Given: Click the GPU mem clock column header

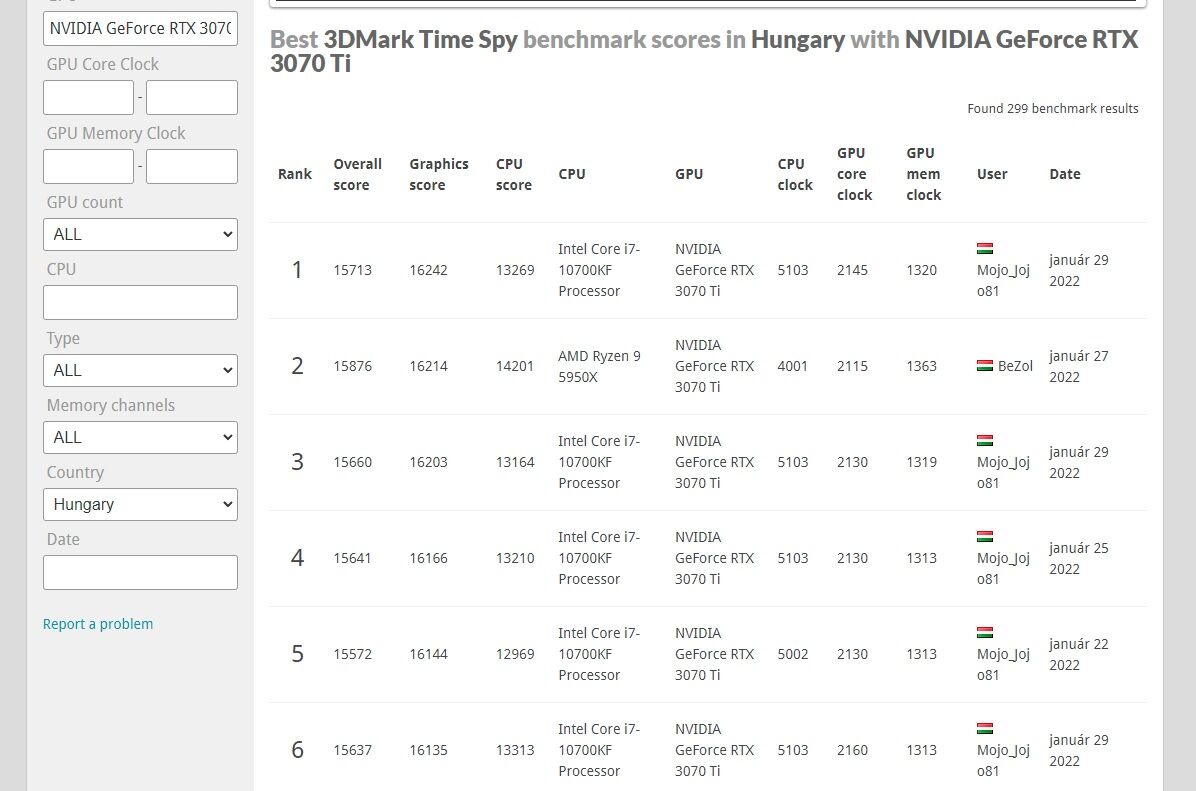Looking at the screenshot, I should [x=924, y=174].
